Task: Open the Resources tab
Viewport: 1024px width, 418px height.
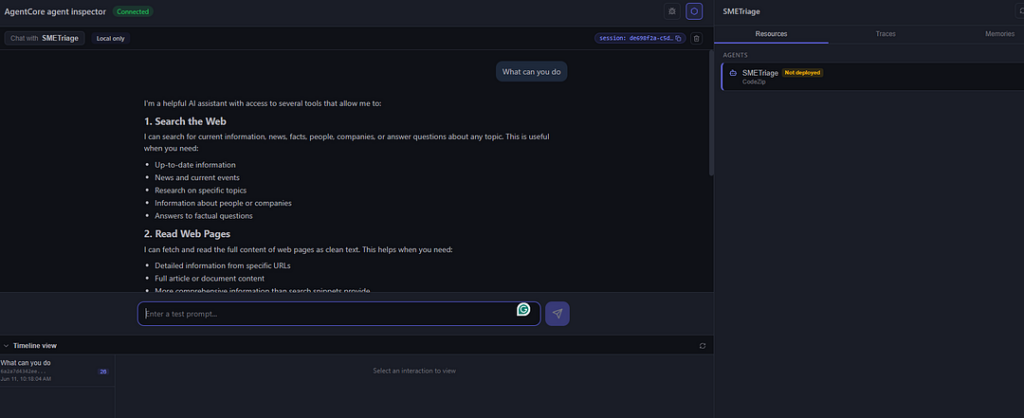Action: click(x=771, y=33)
